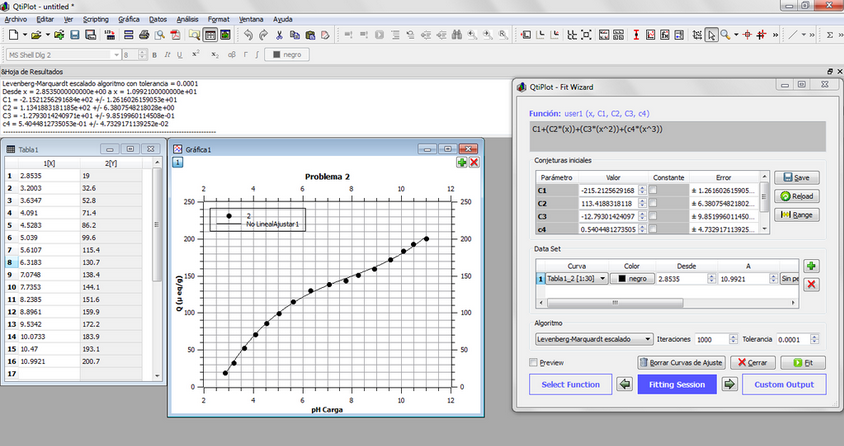Open the font family MS Shell Dlg dropdown
844x446 pixels.
116,55
